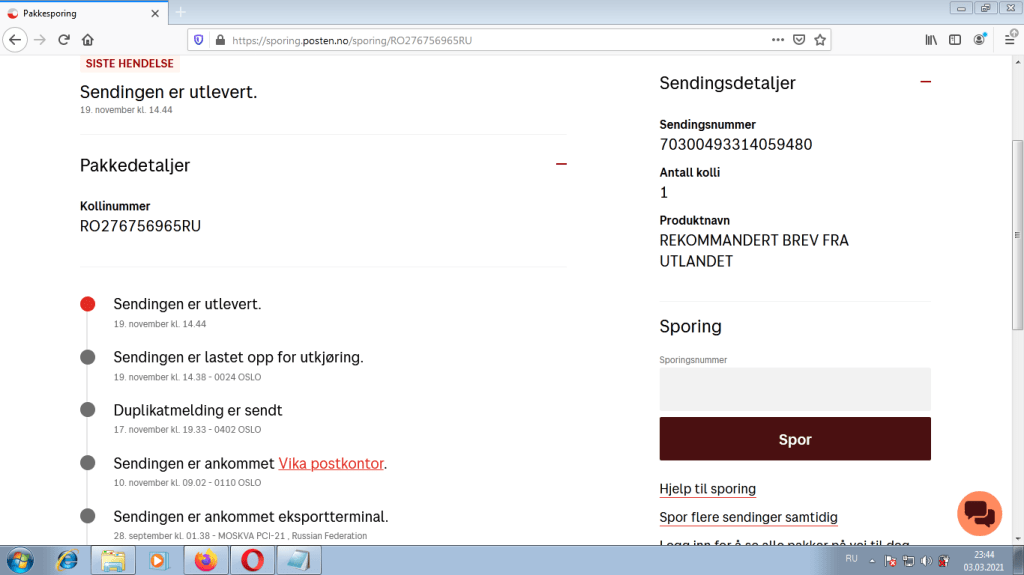Screen dimensions: 1024x575
Task: Follow the Hjelp til sporing link
Action: pos(707,489)
